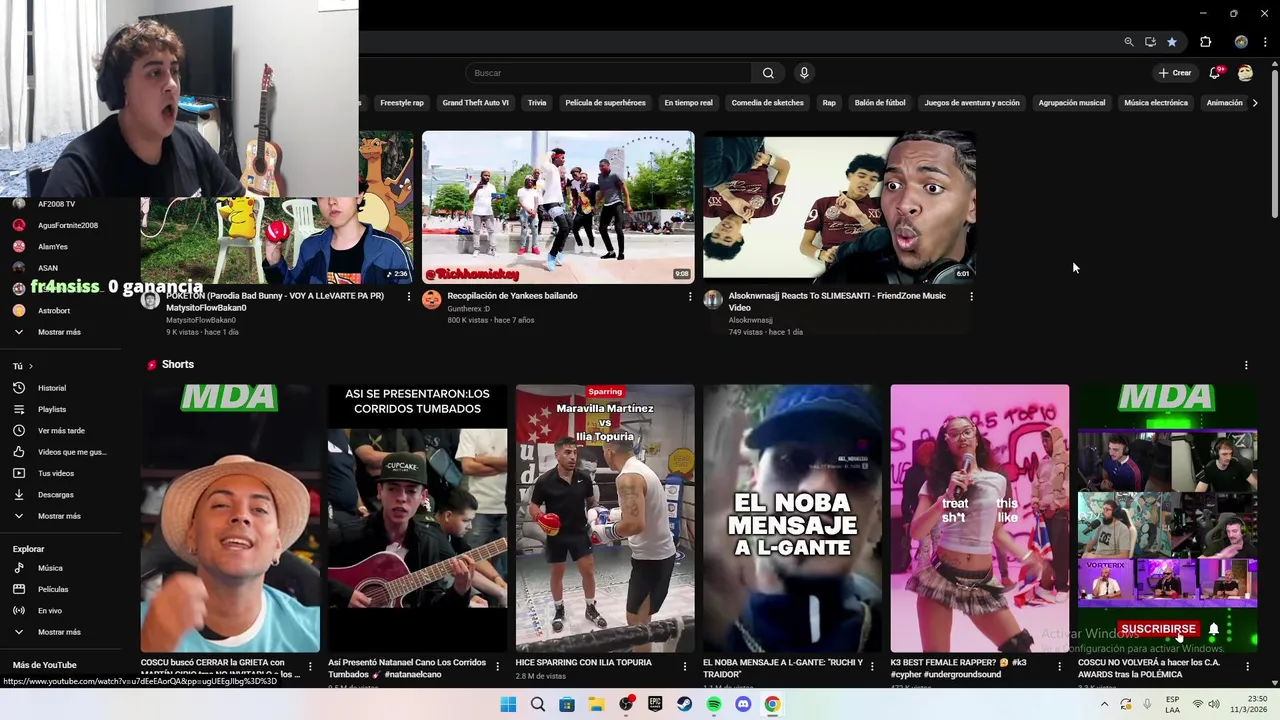Open Discord from taskbar
The image size is (1280, 720).
pyautogui.click(x=743, y=704)
